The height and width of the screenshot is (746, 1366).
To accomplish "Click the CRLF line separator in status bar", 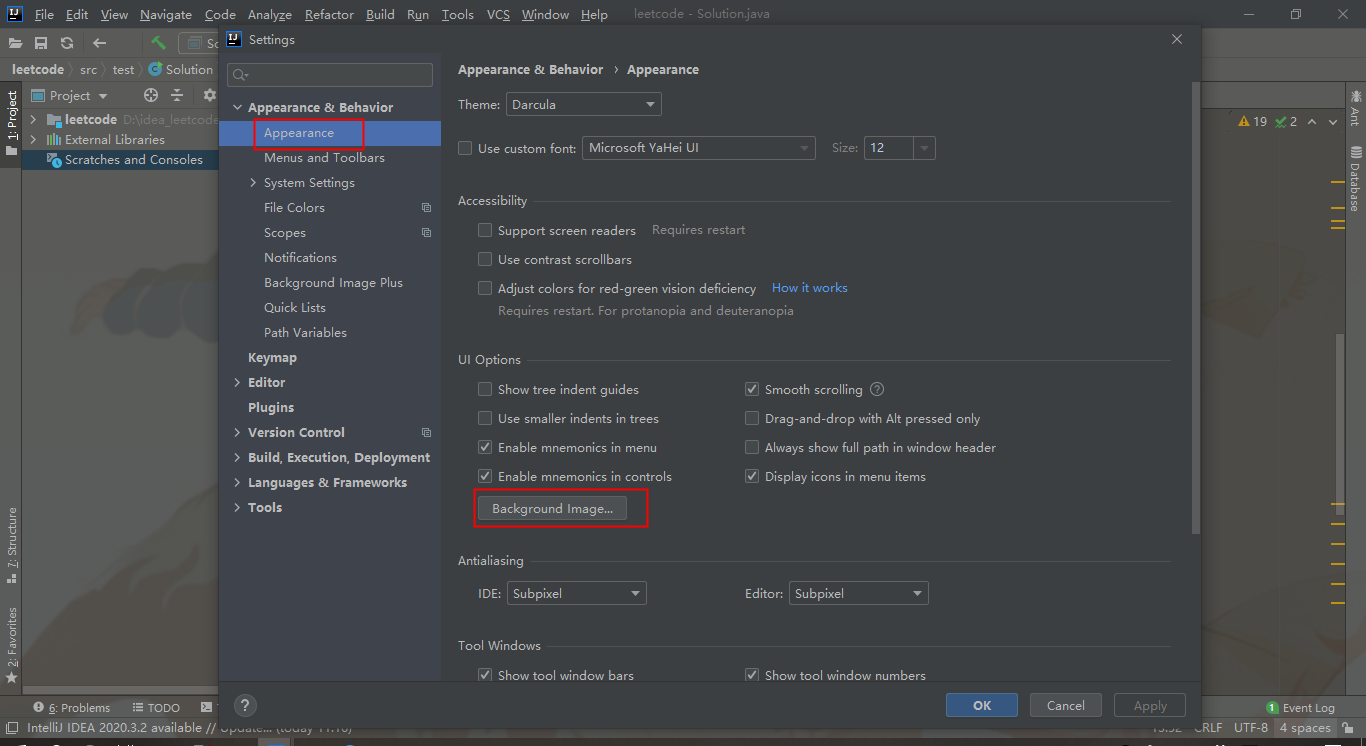I will coord(1208,728).
